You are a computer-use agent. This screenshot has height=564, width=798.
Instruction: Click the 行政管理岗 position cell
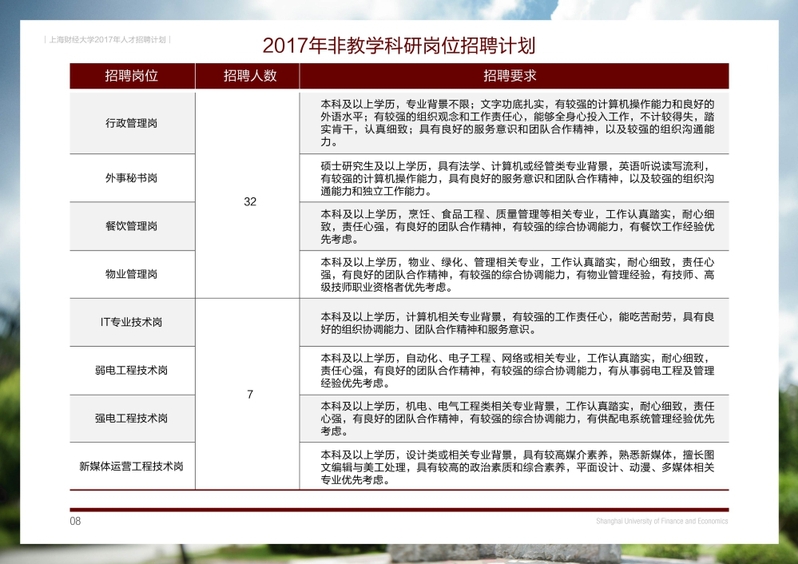pyautogui.click(x=131, y=123)
